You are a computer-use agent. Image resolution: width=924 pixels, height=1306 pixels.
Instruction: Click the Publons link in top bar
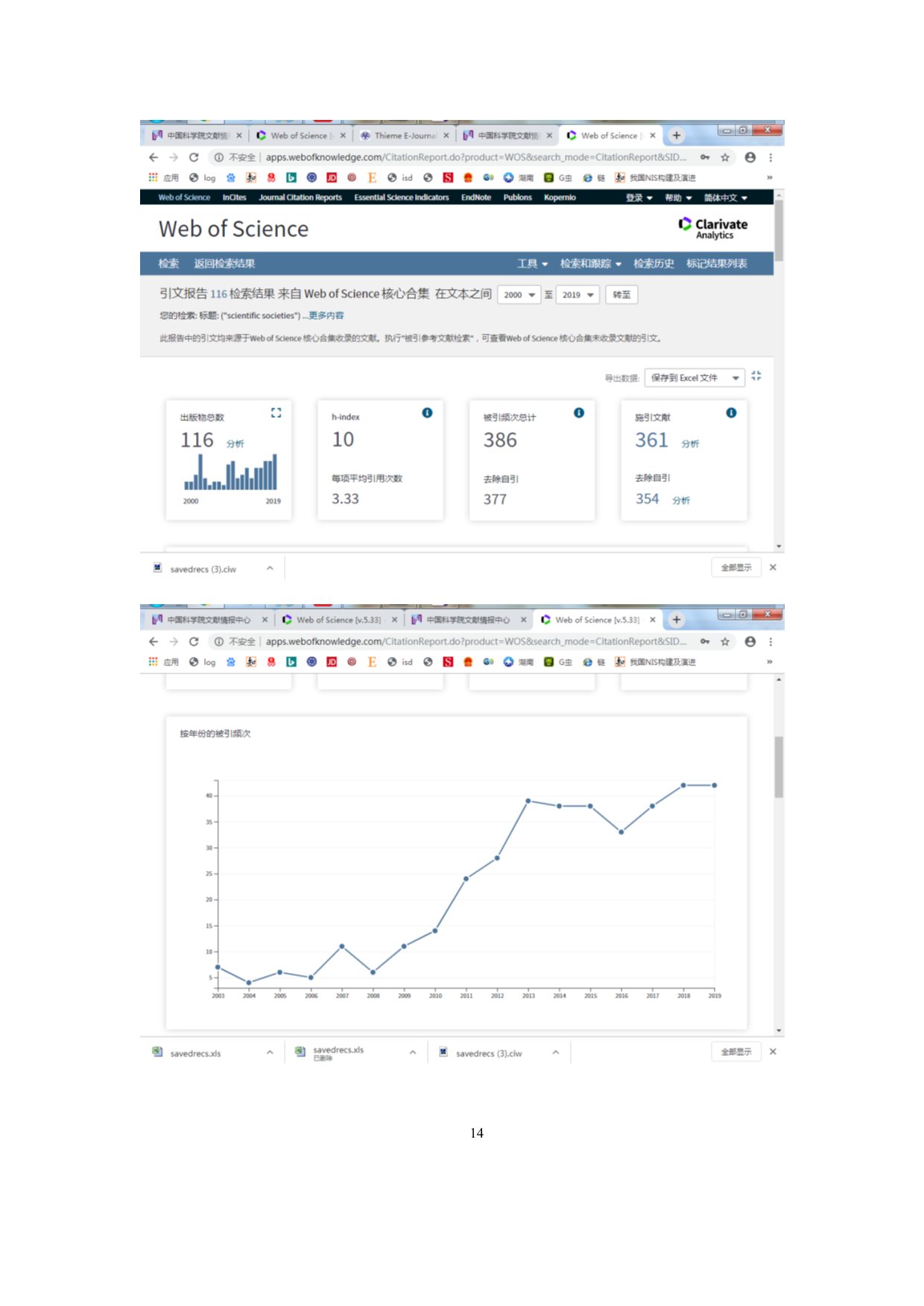pyautogui.click(x=517, y=198)
